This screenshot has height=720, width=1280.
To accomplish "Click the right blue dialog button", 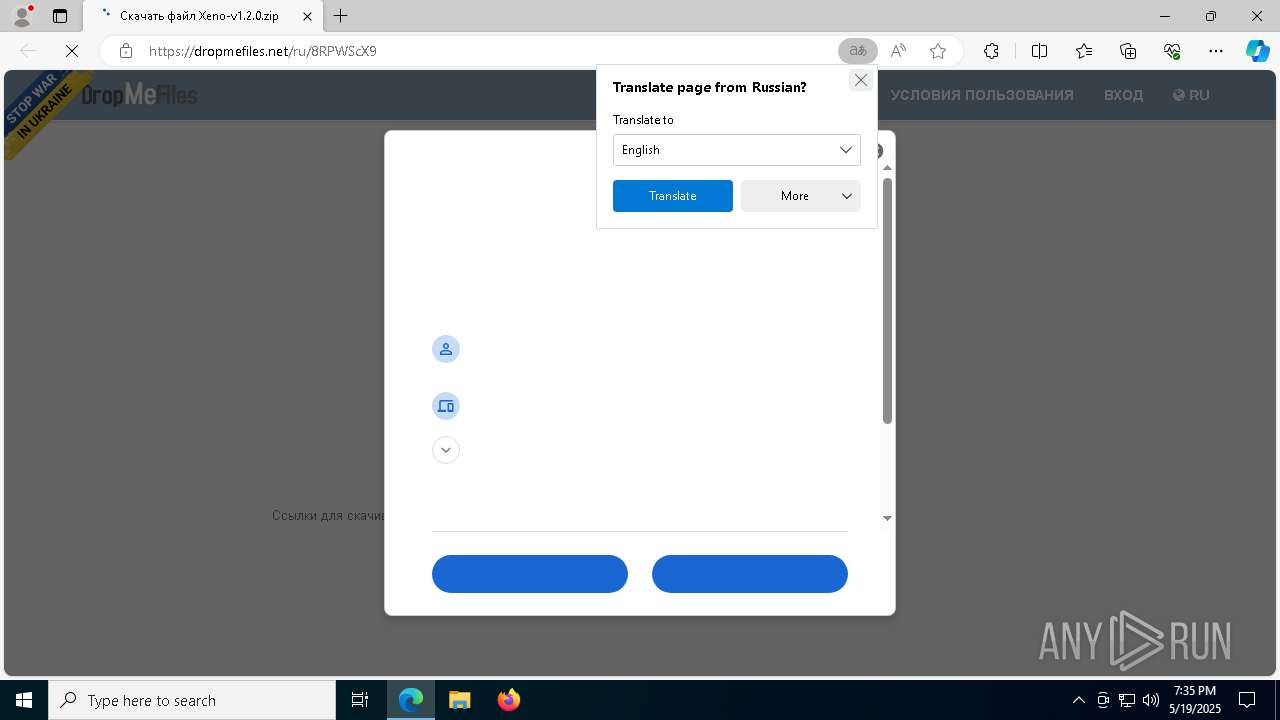I will [750, 574].
